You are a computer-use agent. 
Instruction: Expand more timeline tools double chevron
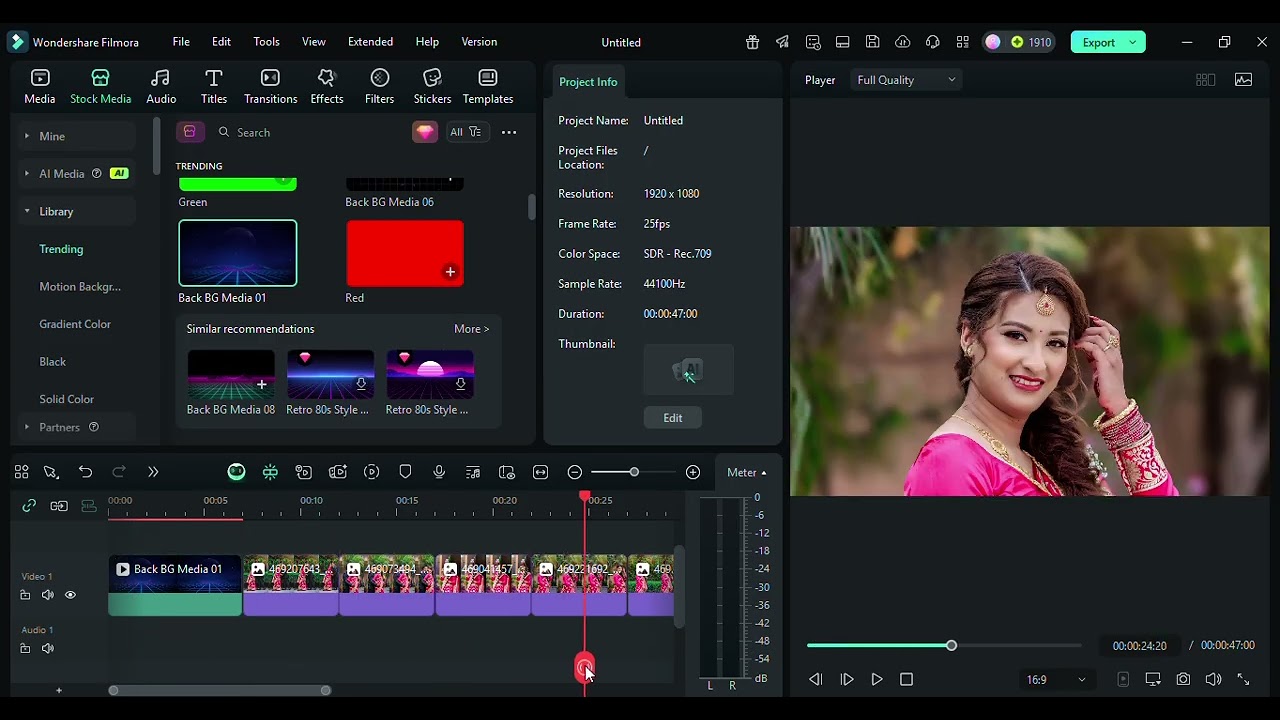click(153, 472)
